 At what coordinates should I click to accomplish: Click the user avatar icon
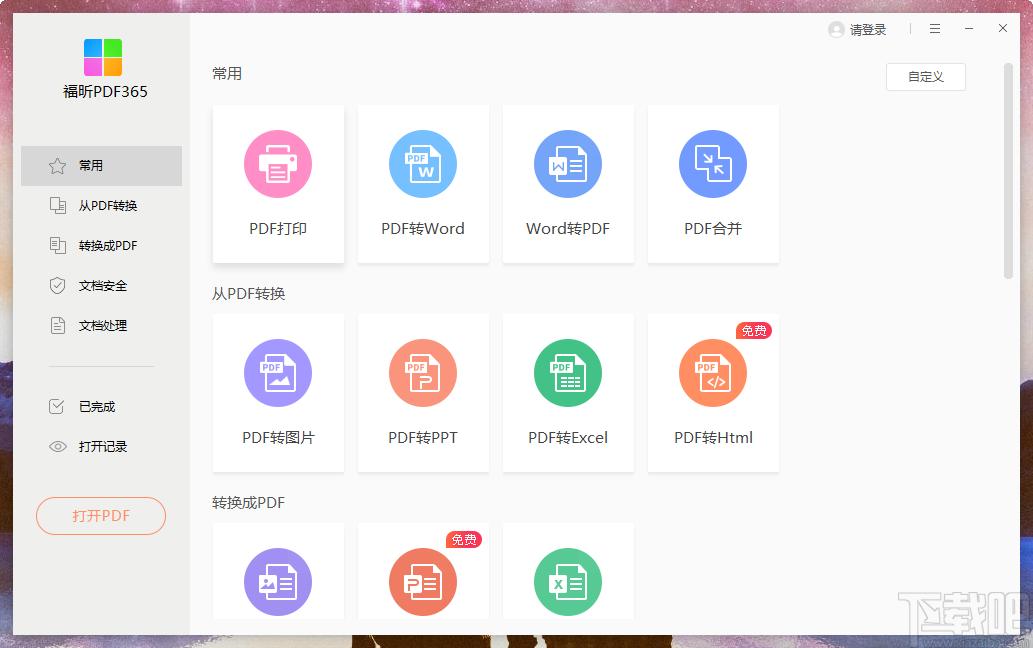836,30
